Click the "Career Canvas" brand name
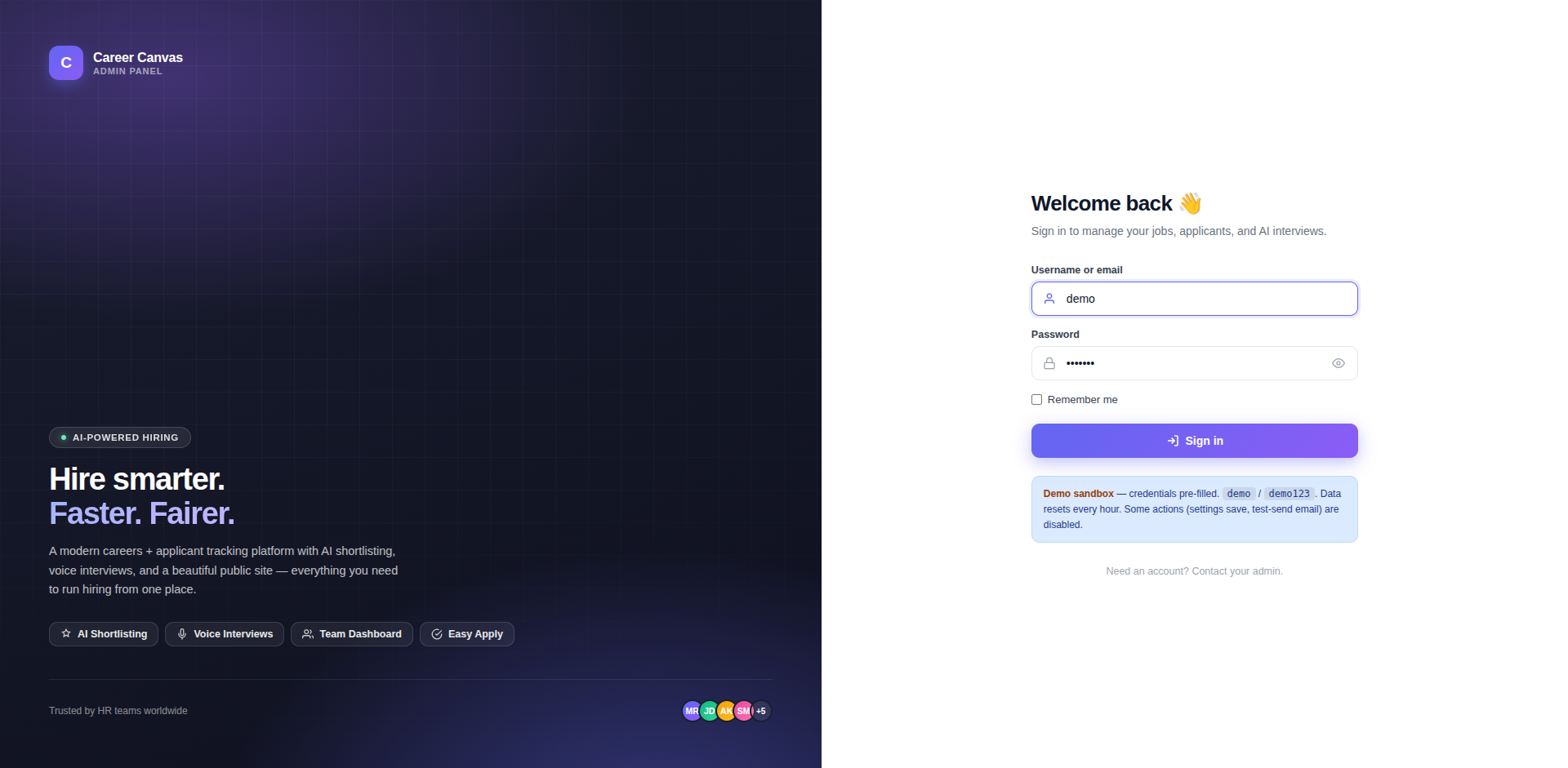This screenshot has width=1568, height=768. point(138,57)
